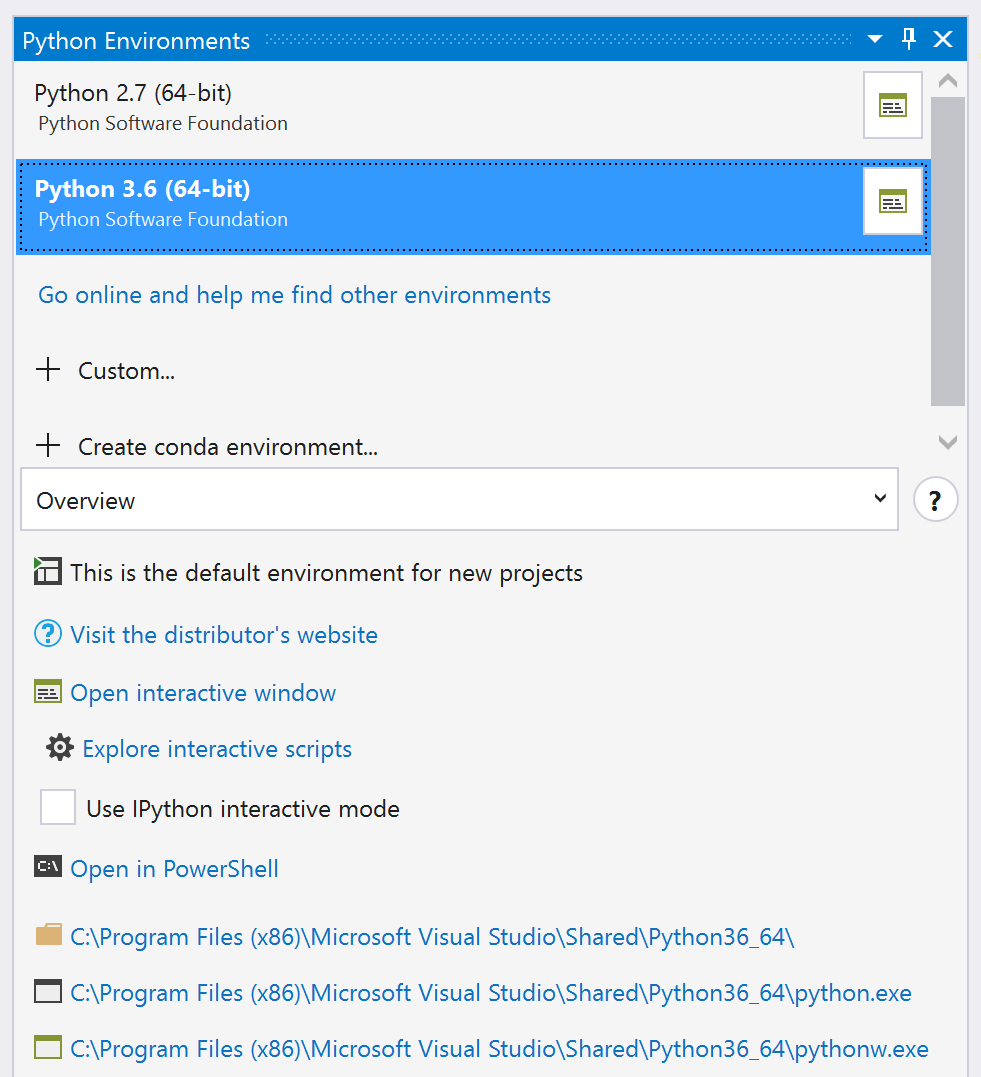Click the help button next to Overview
981x1077 pixels.
935,498
